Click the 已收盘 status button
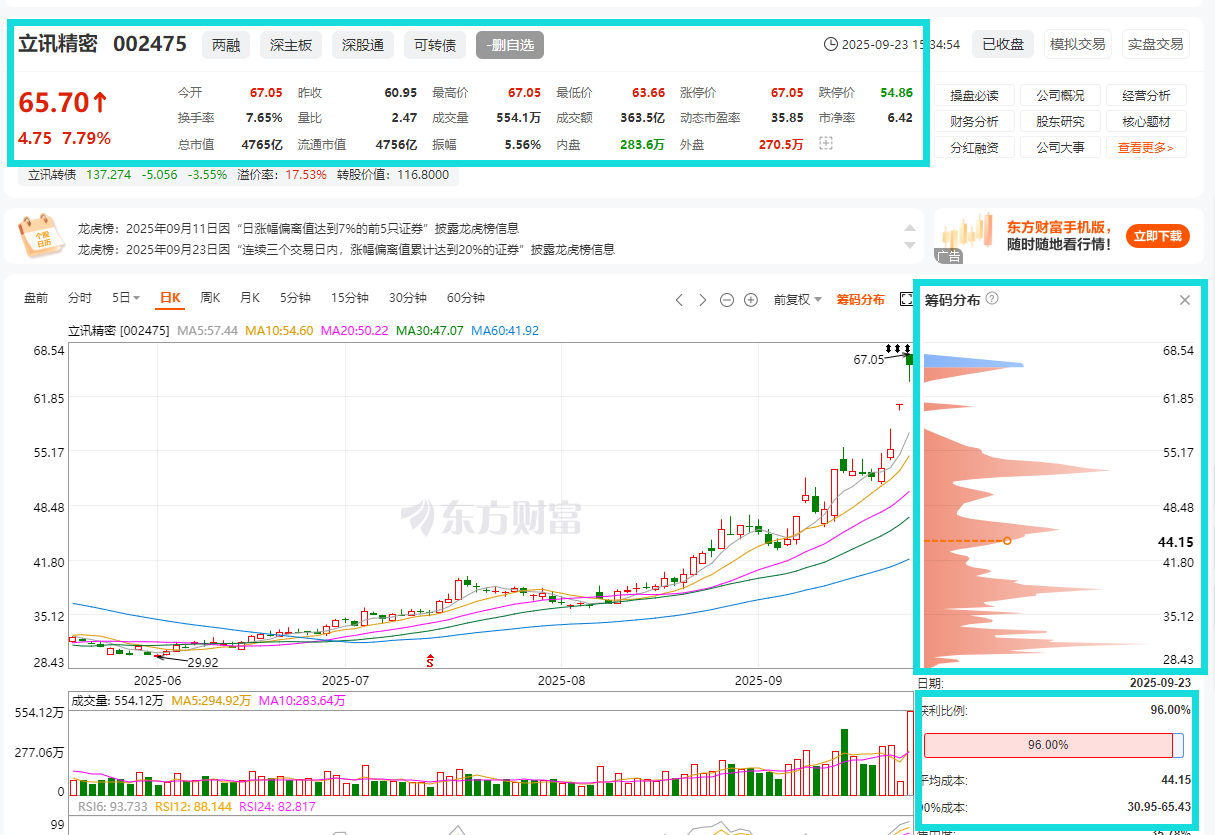Screen dimensions: 1215x835 [x=1003, y=44]
